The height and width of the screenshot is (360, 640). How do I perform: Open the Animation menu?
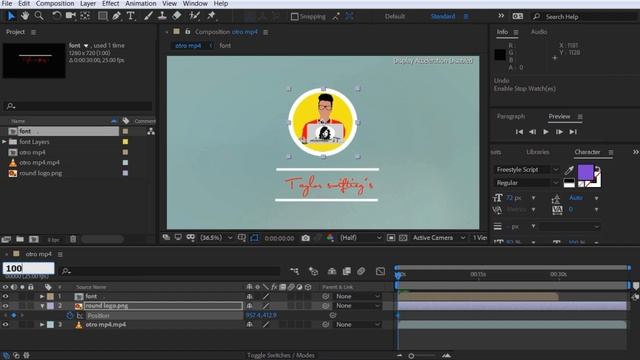pyautogui.click(x=140, y=4)
